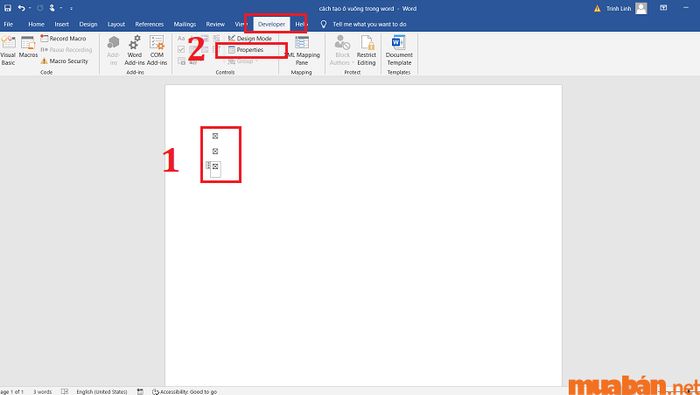Screen dimensions: 700x395
Task: Click the Tell me what you want to do box
Action: tap(369, 24)
